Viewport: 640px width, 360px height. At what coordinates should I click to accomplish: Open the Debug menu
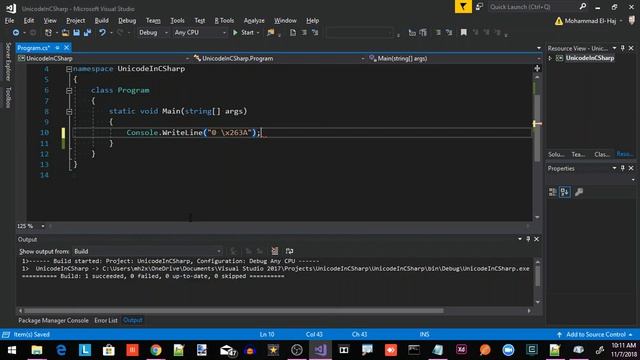pyautogui.click(x=127, y=20)
